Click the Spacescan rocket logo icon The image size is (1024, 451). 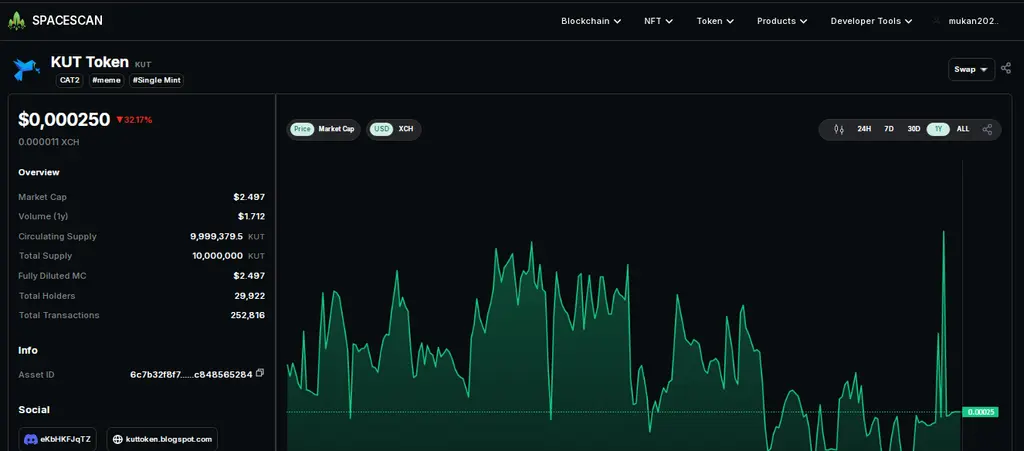[x=16, y=20]
